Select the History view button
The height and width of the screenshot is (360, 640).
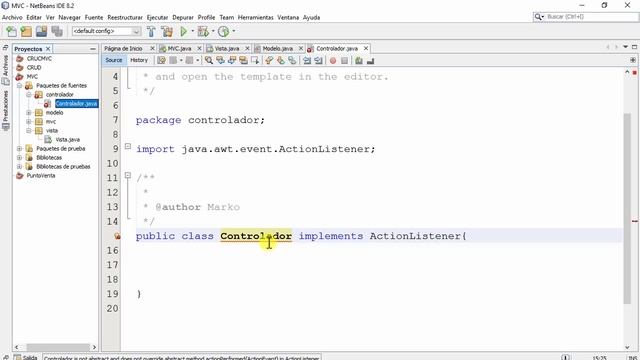(x=139, y=60)
